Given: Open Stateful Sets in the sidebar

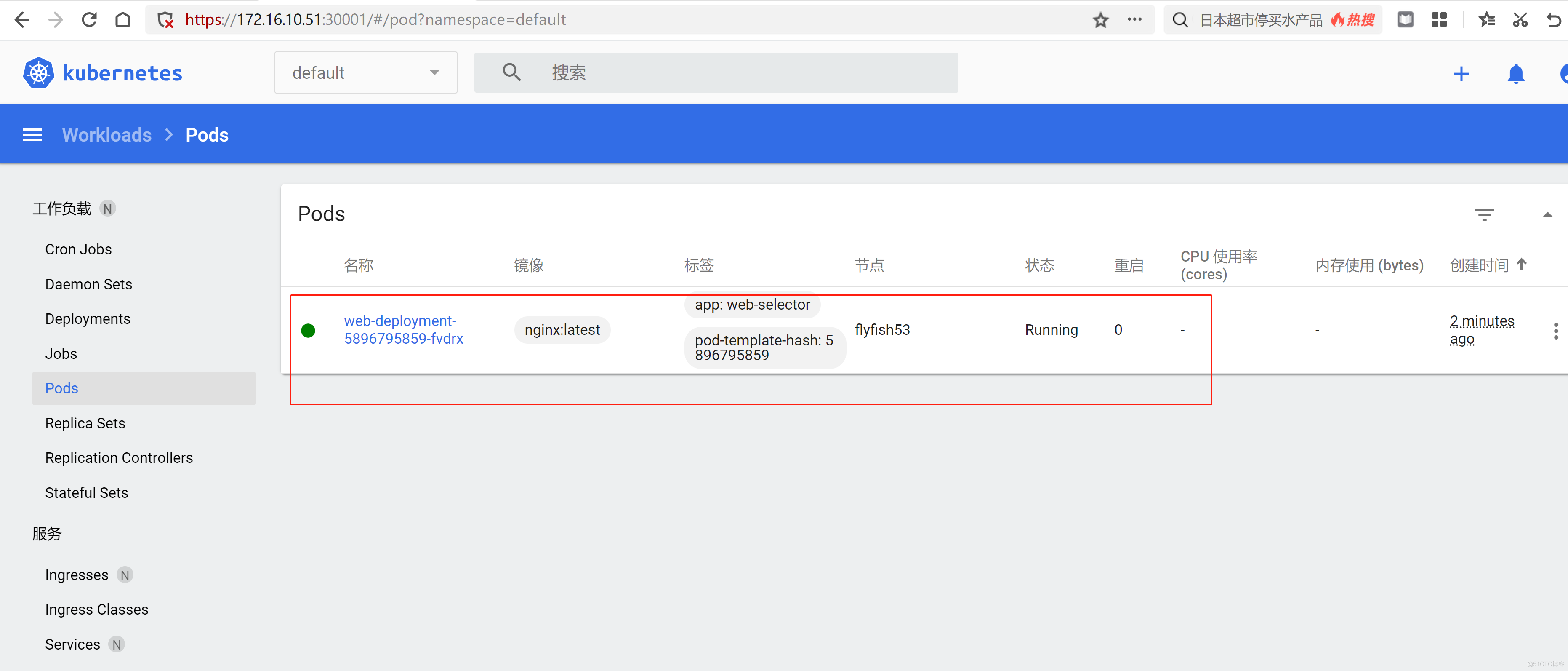Looking at the screenshot, I should click(x=86, y=492).
